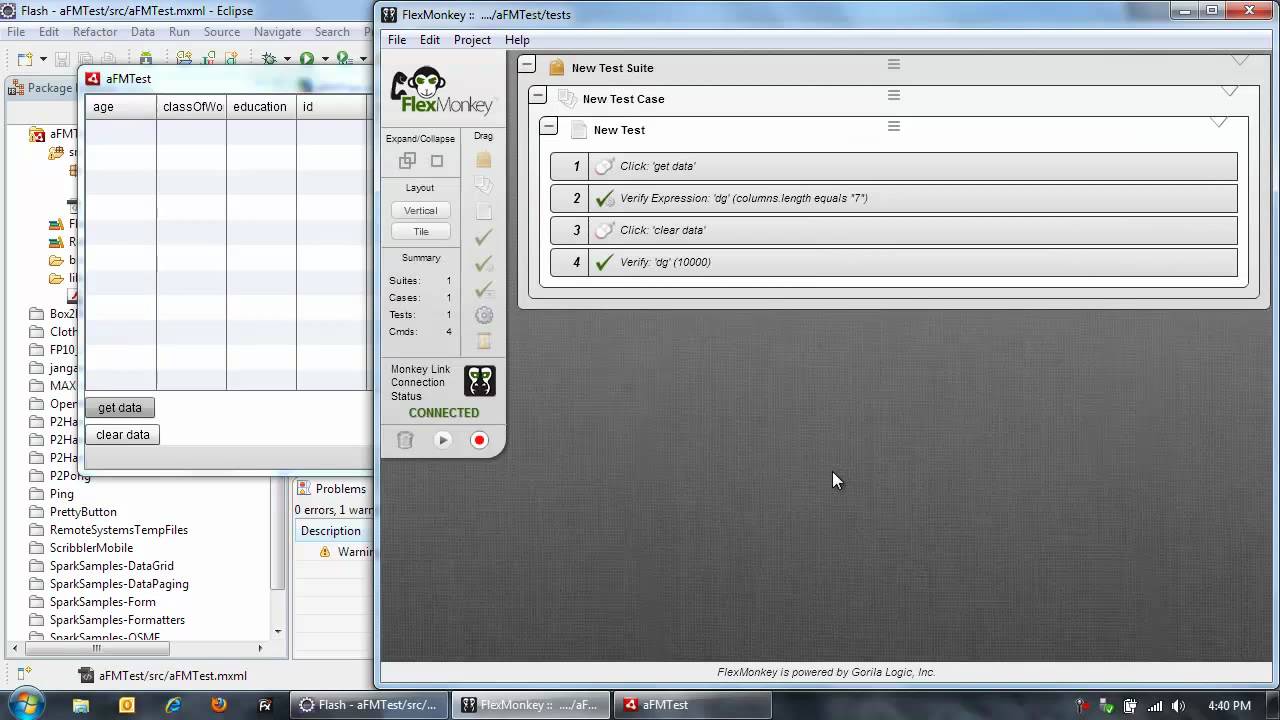The width and height of the screenshot is (1280, 720).
Task: Click the dropdown triangle on New Test Suite row
Action: pyautogui.click(x=1240, y=62)
